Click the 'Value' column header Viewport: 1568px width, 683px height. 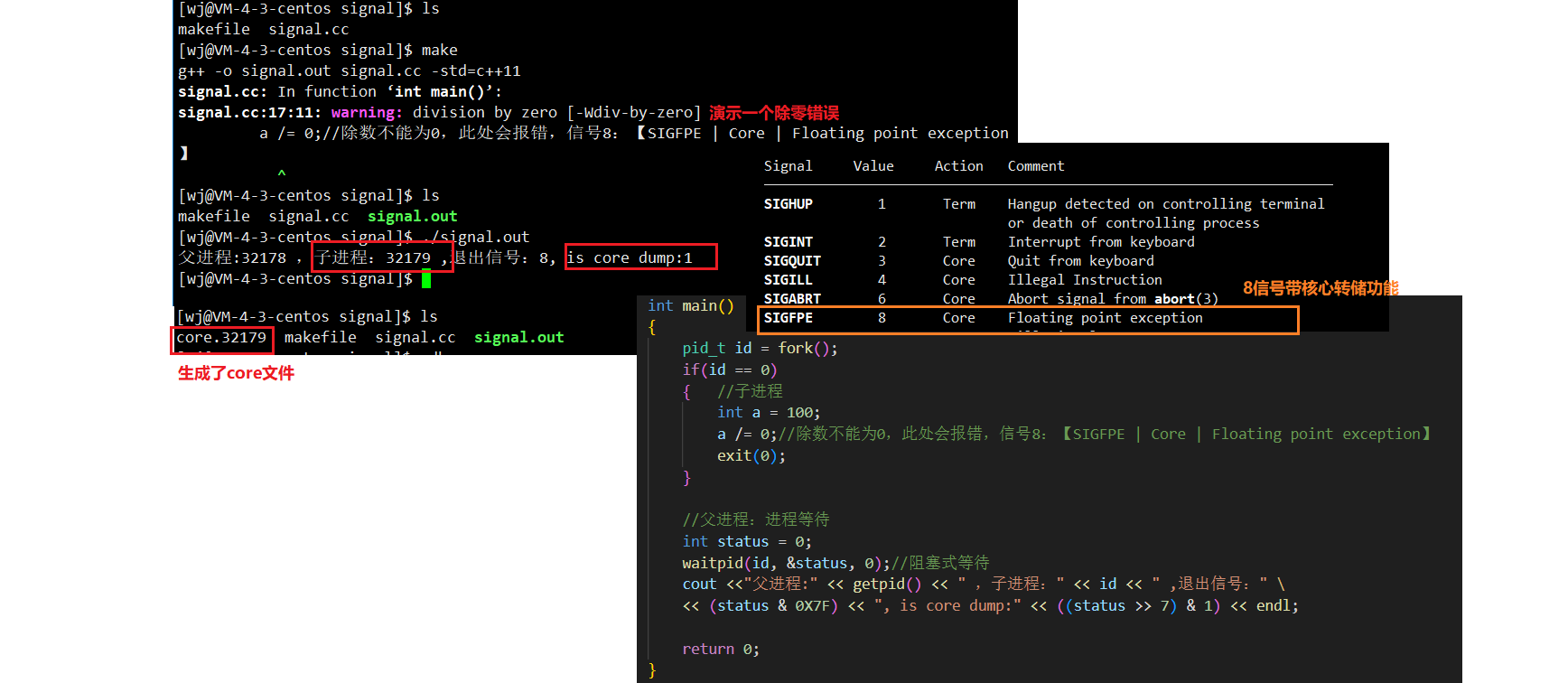tap(873, 166)
